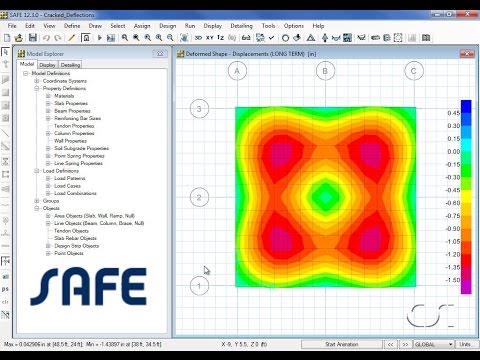Click the '<<' previous step button
This screenshot has height=360, width=480.
390,344
